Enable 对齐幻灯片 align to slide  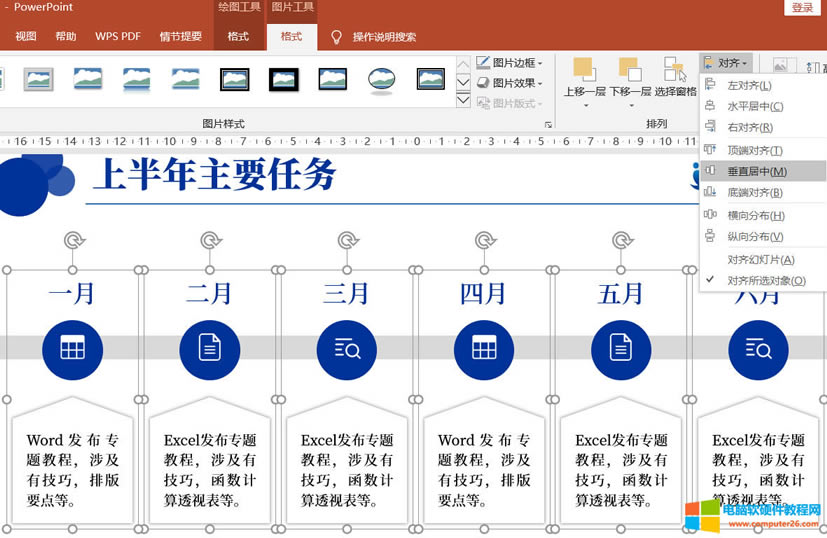coord(760,260)
